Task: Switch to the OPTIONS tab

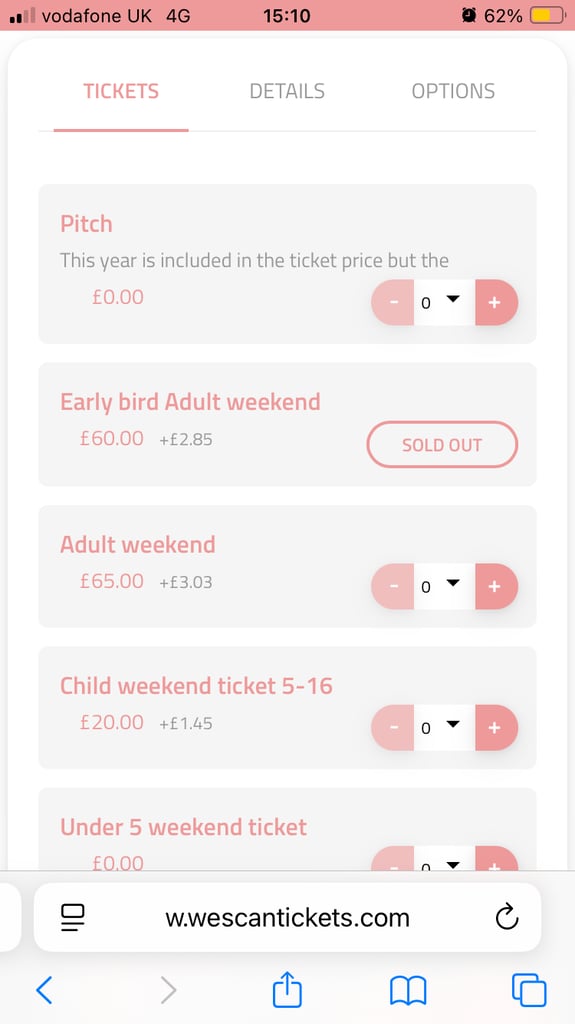Action: pyautogui.click(x=453, y=91)
